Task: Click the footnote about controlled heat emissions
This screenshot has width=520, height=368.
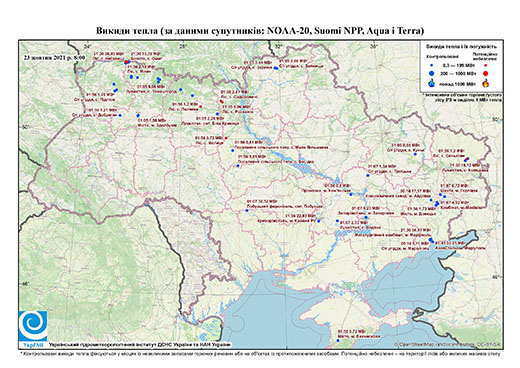Action: [x=260, y=353]
